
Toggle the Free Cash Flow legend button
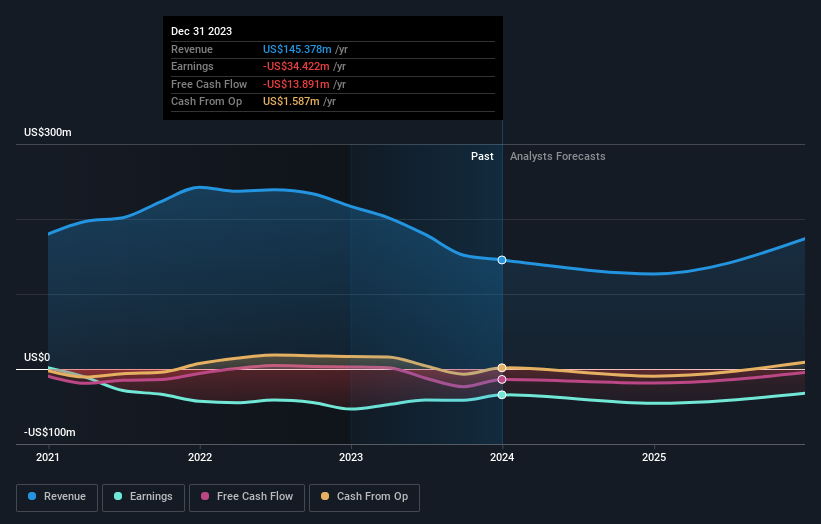[x=247, y=497]
